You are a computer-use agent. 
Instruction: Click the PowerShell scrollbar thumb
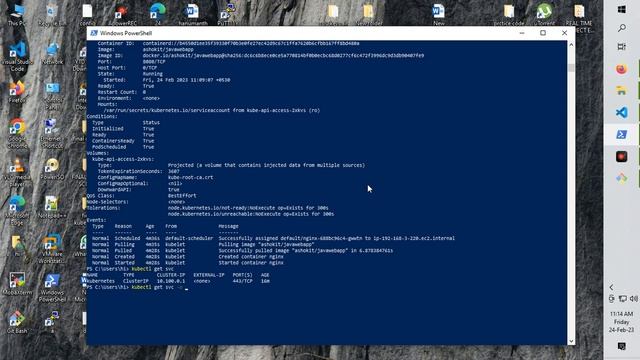(x=571, y=68)
